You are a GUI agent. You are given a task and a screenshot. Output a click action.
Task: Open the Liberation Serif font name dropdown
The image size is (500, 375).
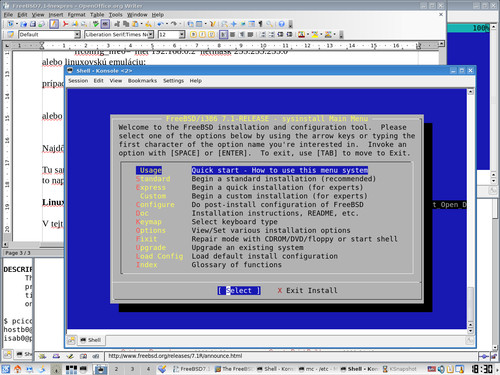pyautogui.click(x=151, y=34)
